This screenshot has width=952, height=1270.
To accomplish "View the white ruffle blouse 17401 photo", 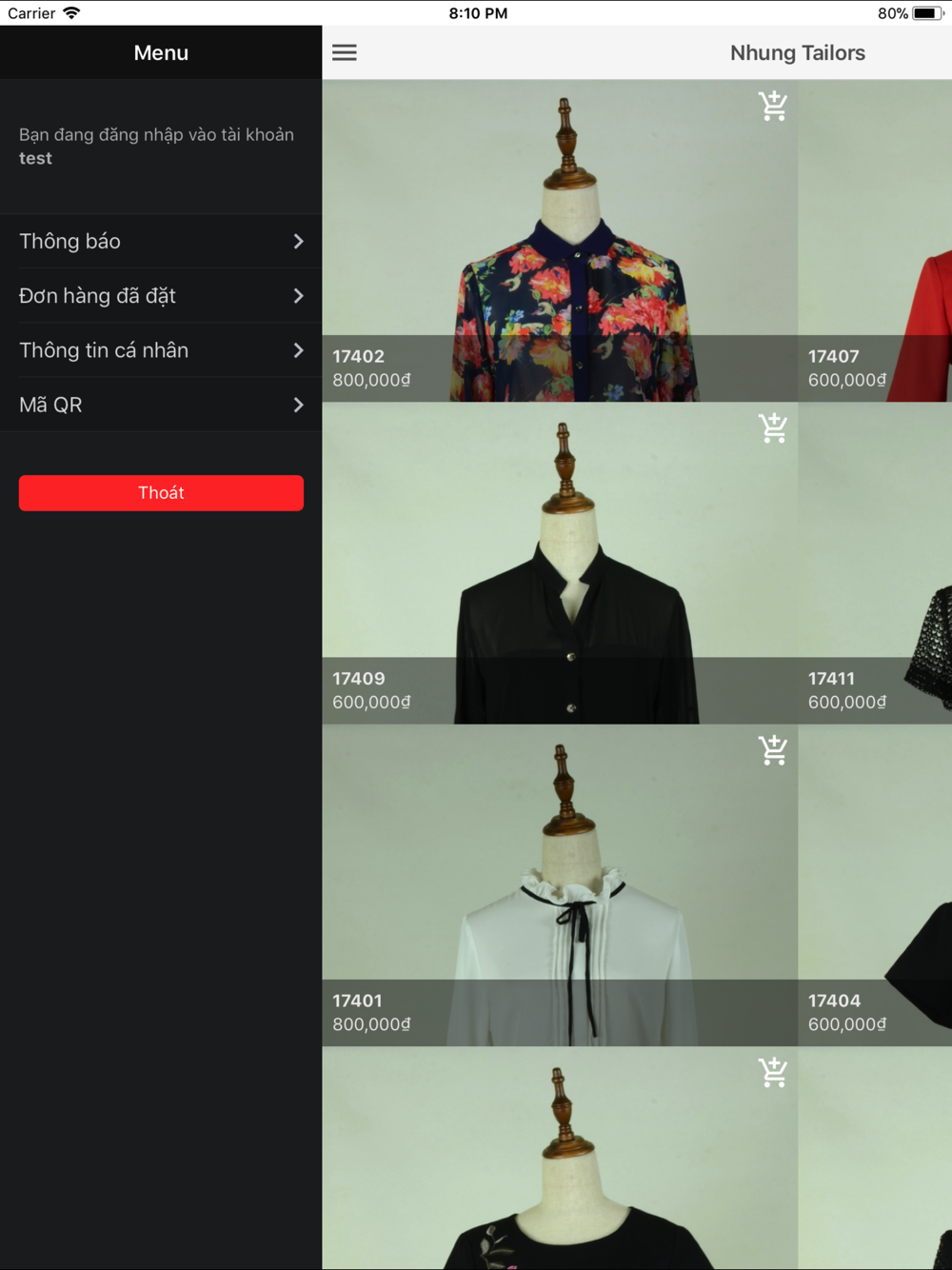I will 560,885.
